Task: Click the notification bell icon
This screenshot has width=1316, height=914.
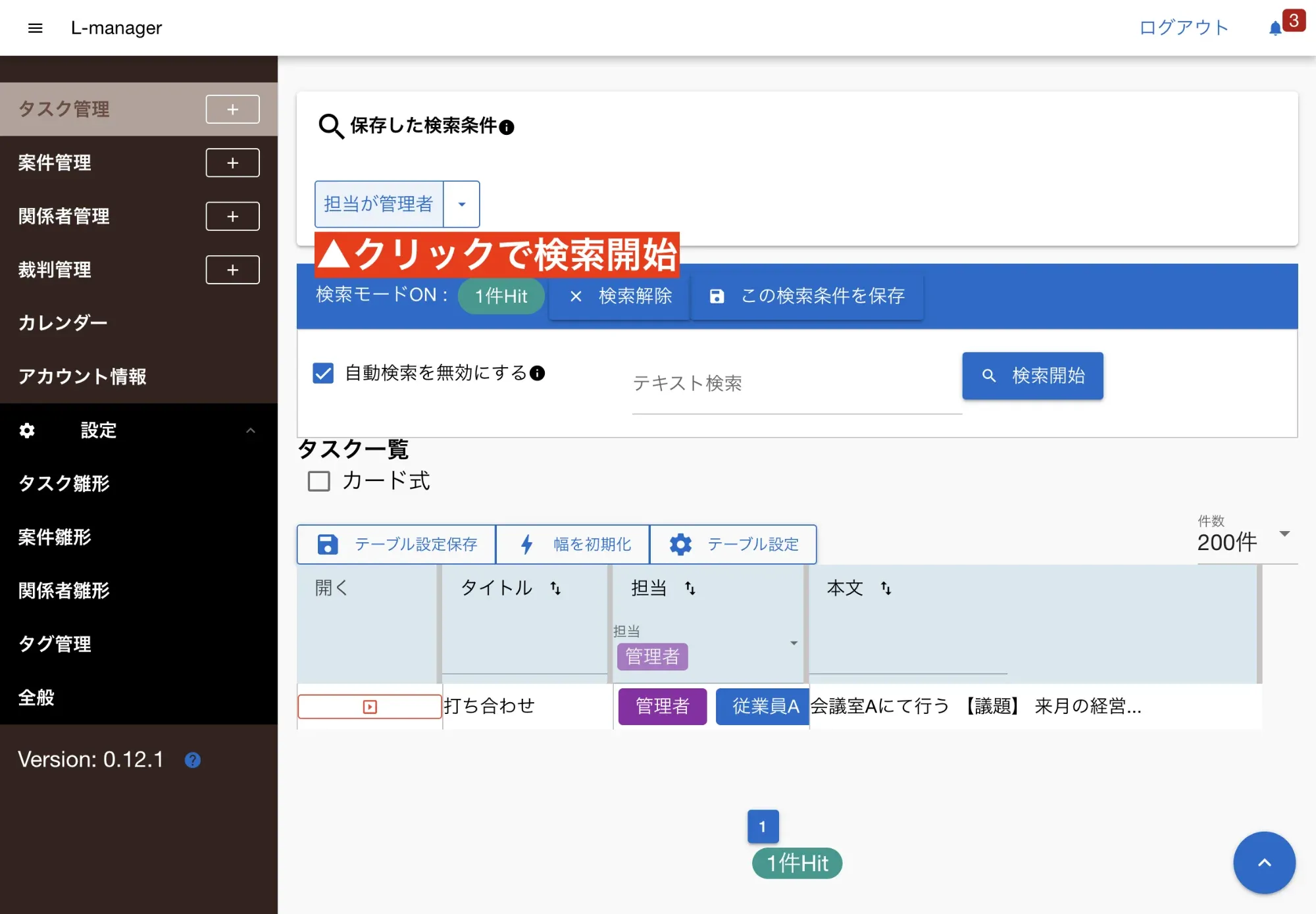Action: pyautogui.click(x=1275, y=28)
